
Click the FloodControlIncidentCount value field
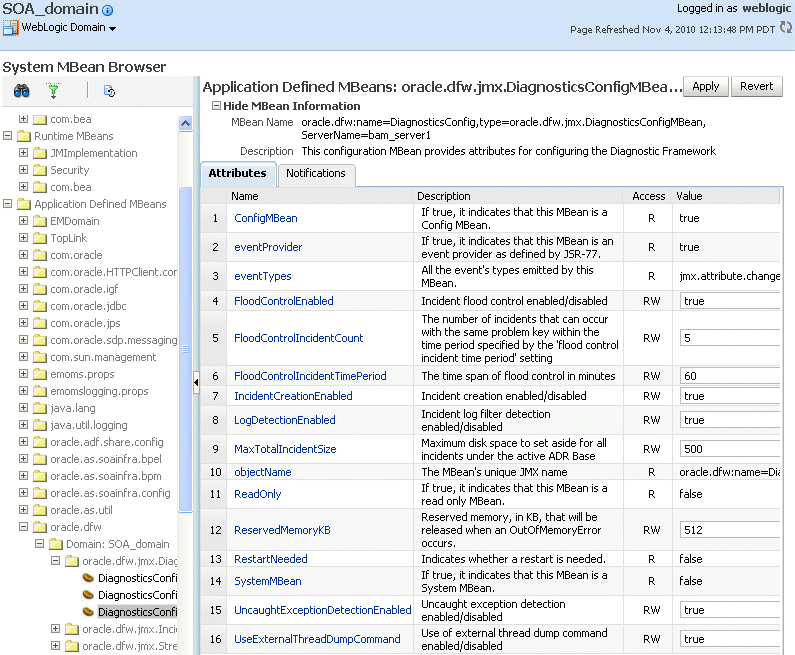pos(730,338)
